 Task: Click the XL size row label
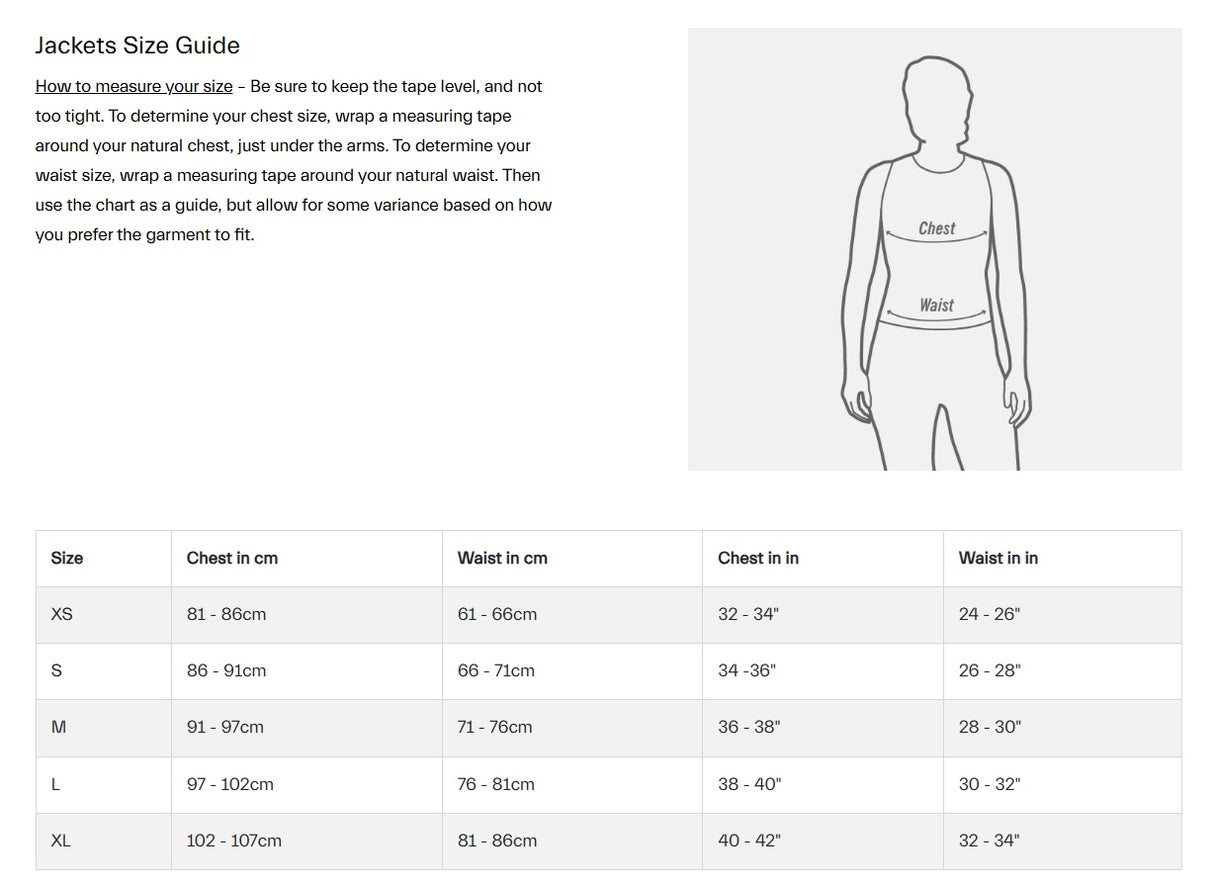coord(61,841)
